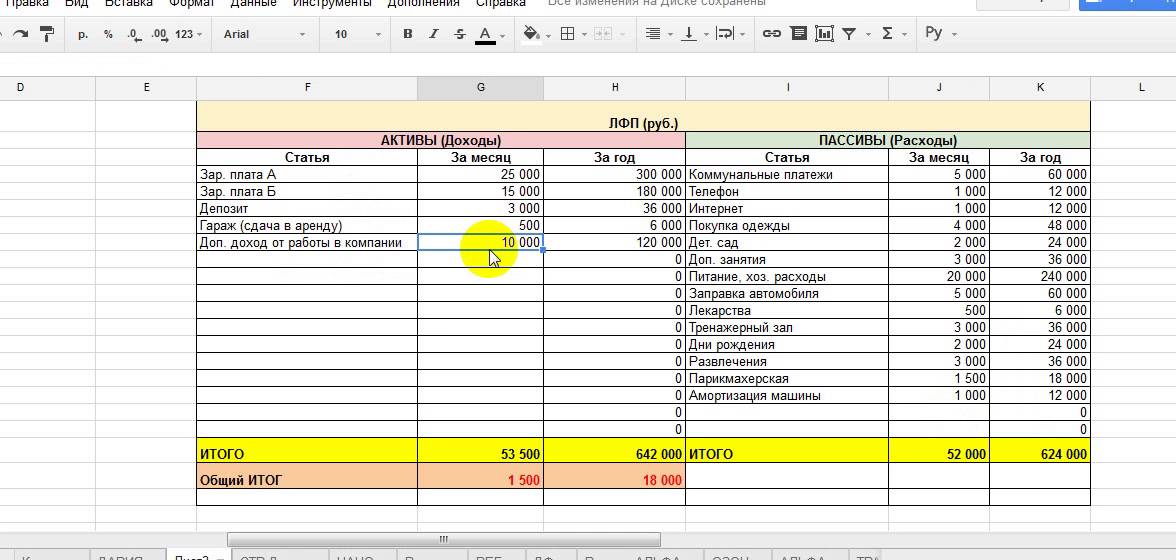
Task: Click the Заправка автомобиля cell
Action: click(x=787, y=294)
